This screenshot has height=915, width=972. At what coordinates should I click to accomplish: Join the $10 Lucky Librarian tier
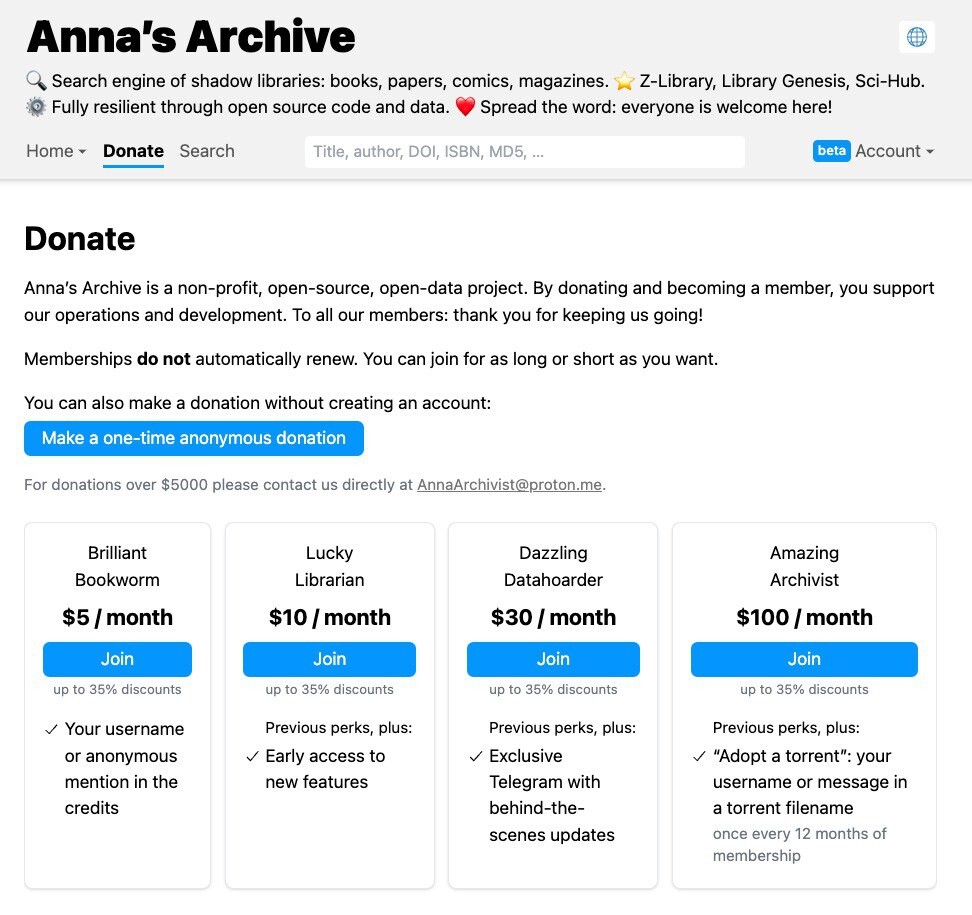click(x=329, y=659)
